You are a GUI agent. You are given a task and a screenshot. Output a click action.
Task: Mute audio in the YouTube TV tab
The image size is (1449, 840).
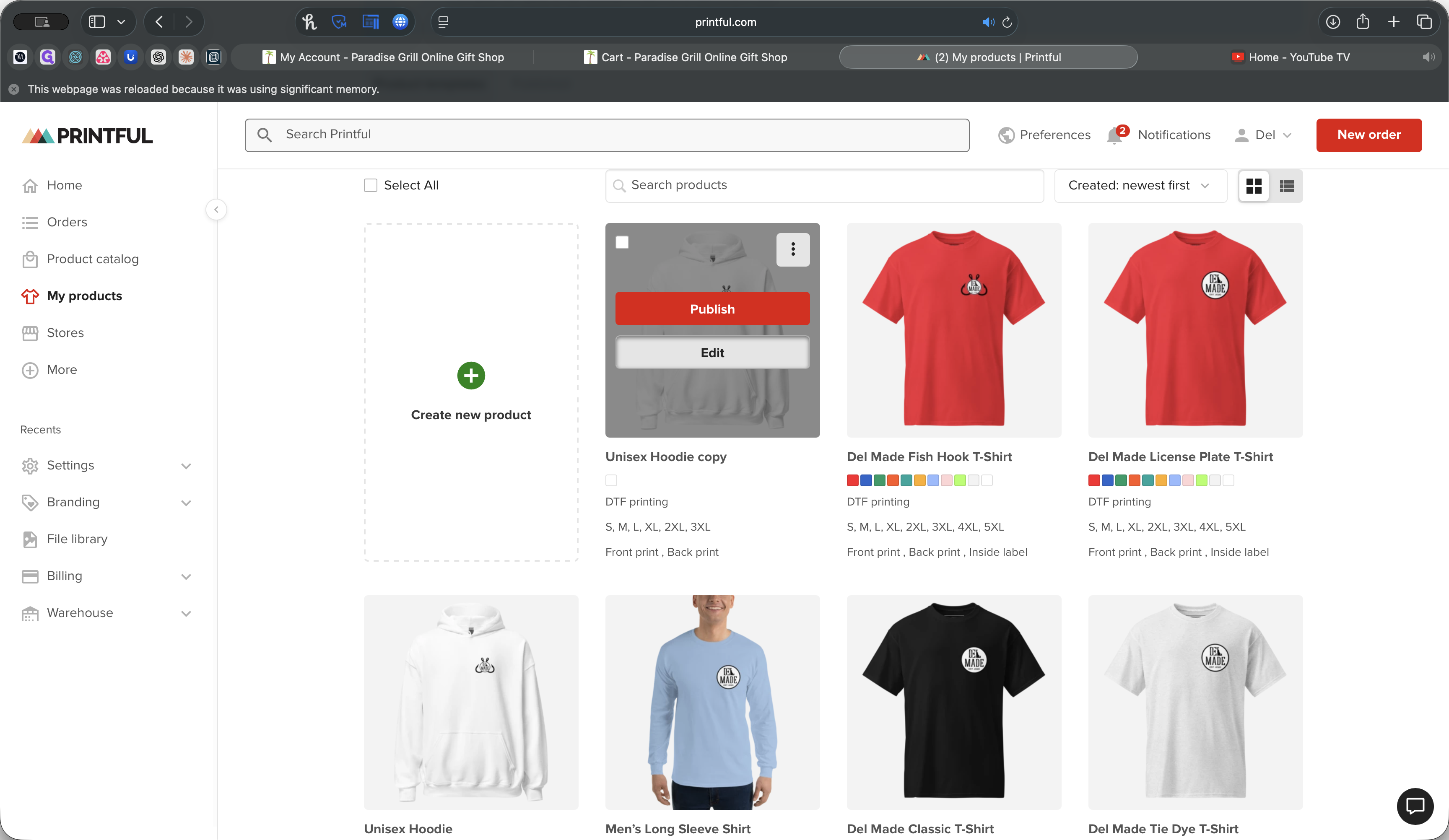1428,57
